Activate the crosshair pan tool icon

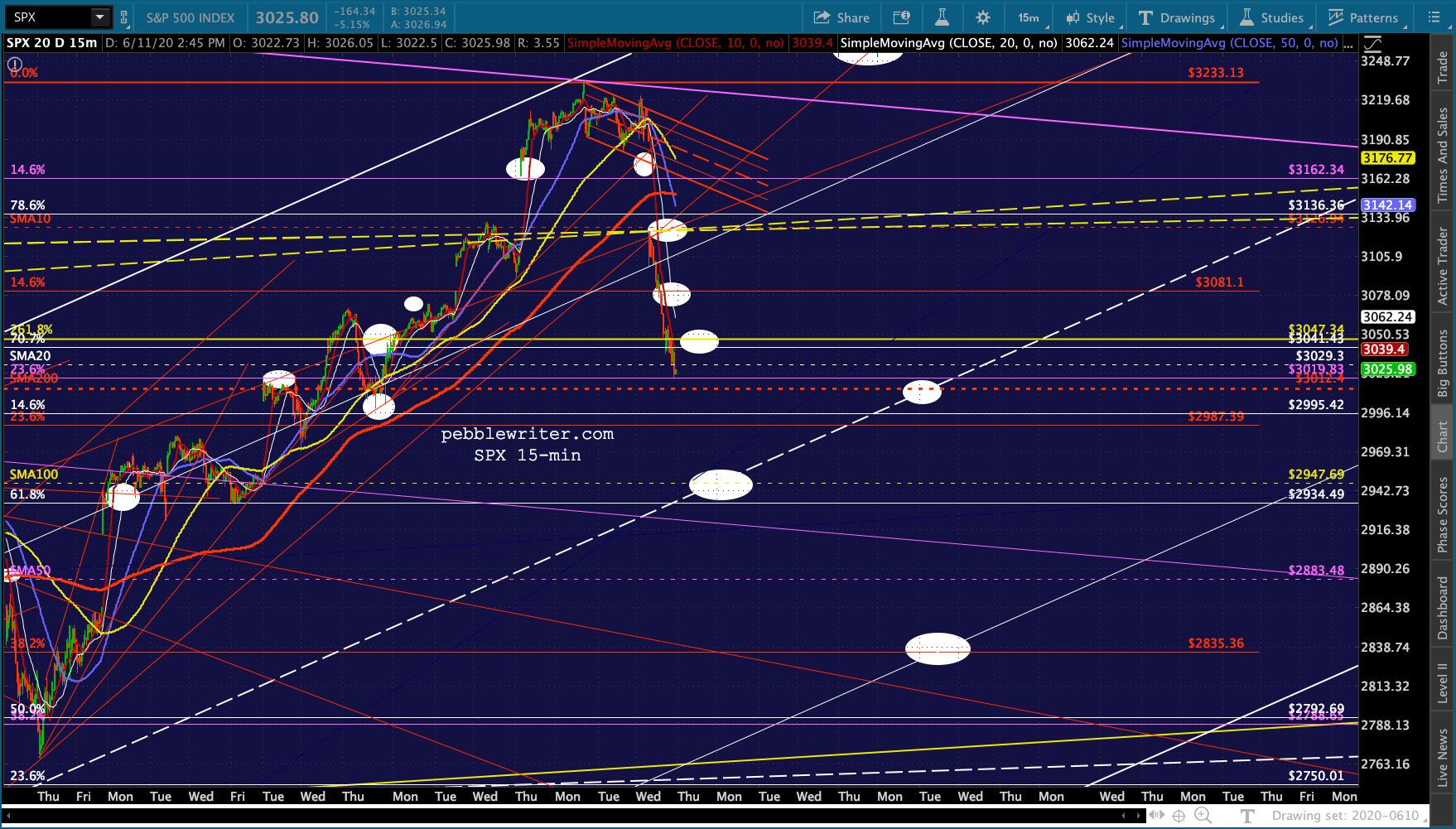1179,816
